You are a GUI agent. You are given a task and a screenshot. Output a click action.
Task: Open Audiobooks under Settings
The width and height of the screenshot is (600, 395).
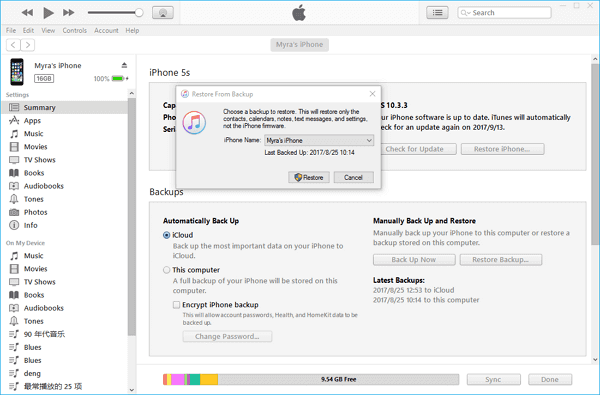[x=65, y=186]
